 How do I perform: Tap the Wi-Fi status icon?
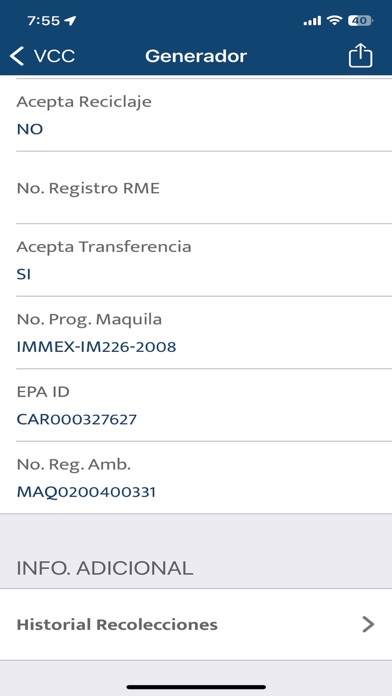(334, 20)
